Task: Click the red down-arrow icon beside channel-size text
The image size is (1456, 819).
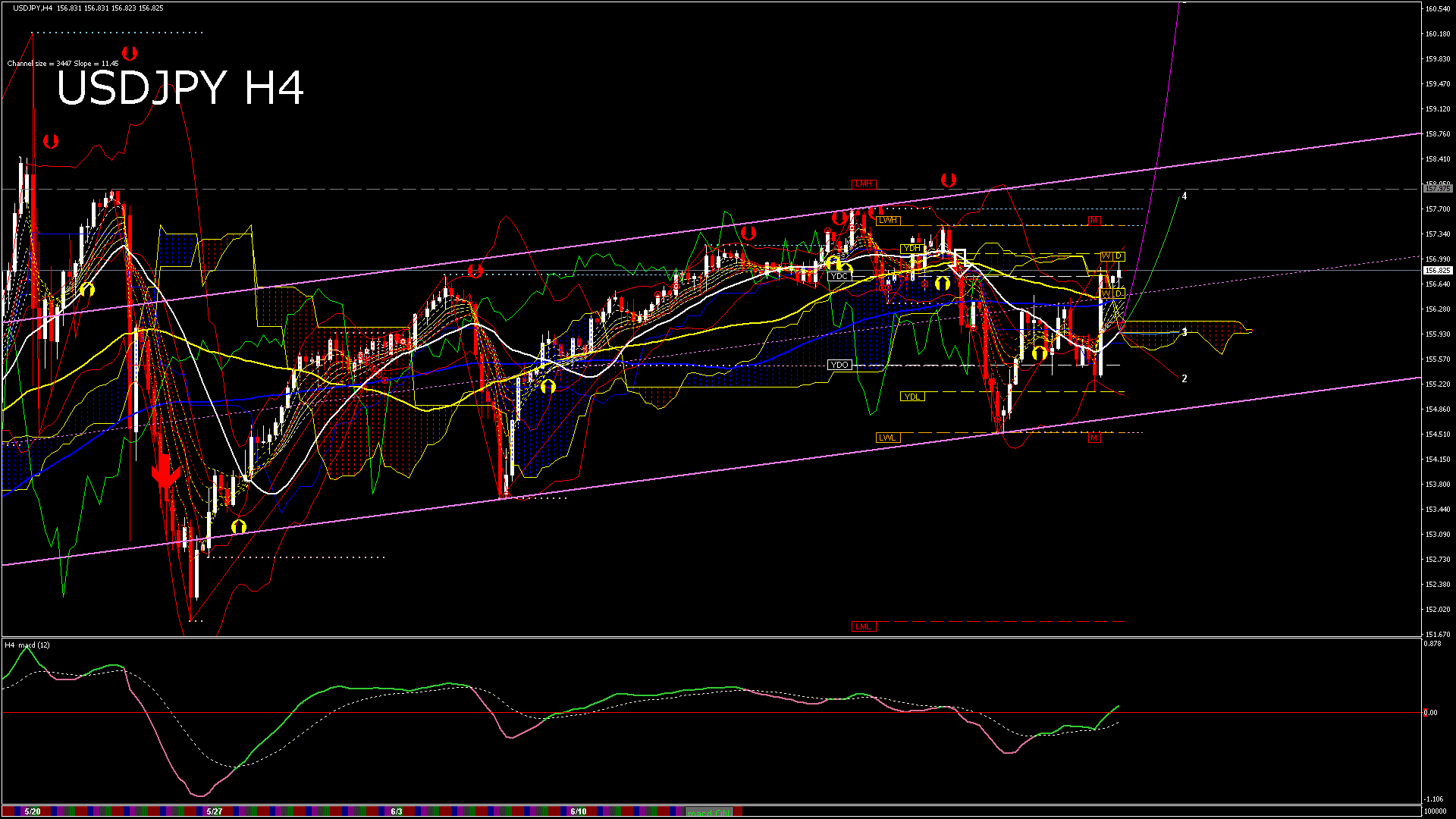Action: point(130,54)
